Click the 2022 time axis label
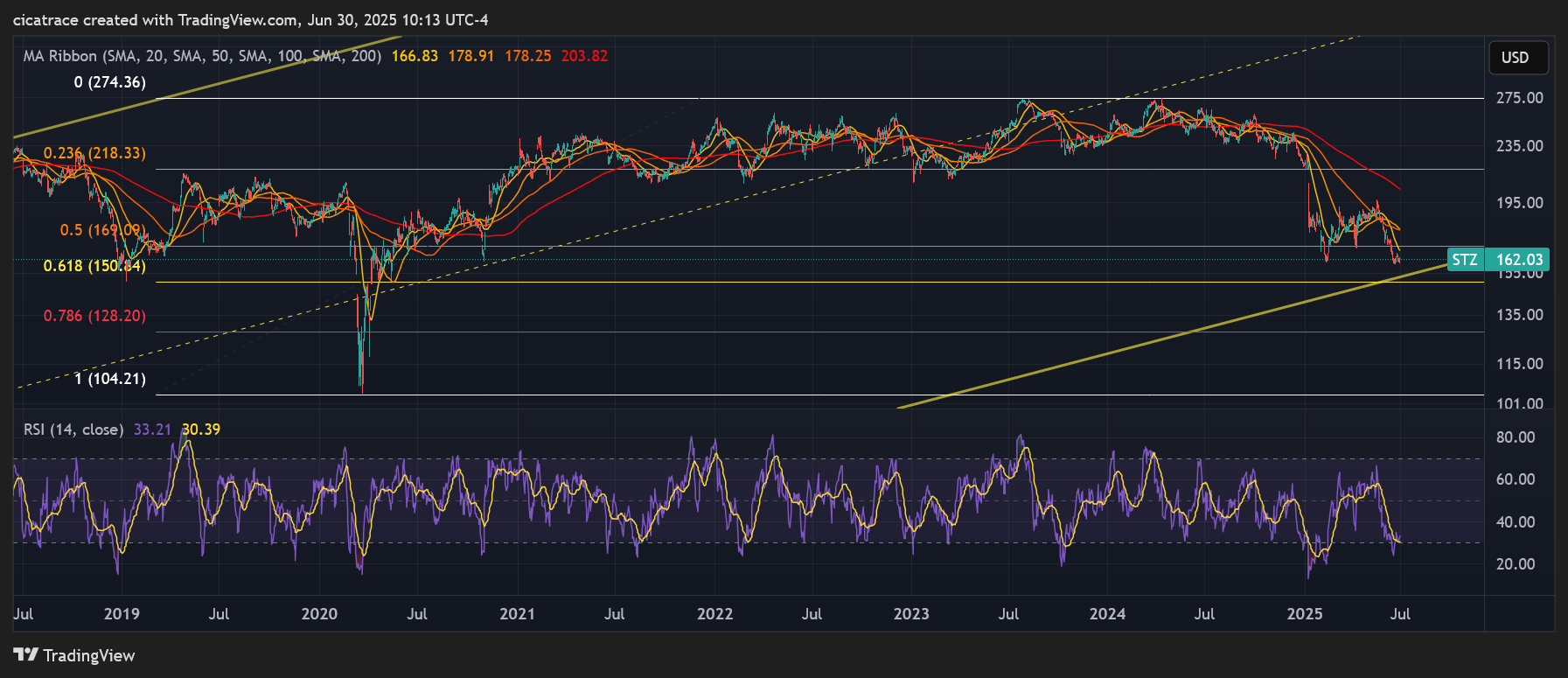This screenshot has height=678, width=1568. (714, 614)
